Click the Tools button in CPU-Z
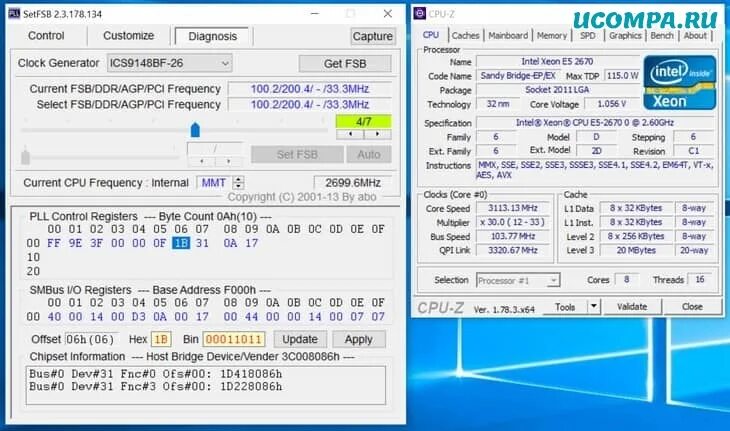The width and height of the screenshot is (730, 431). (x=565, y=307)
